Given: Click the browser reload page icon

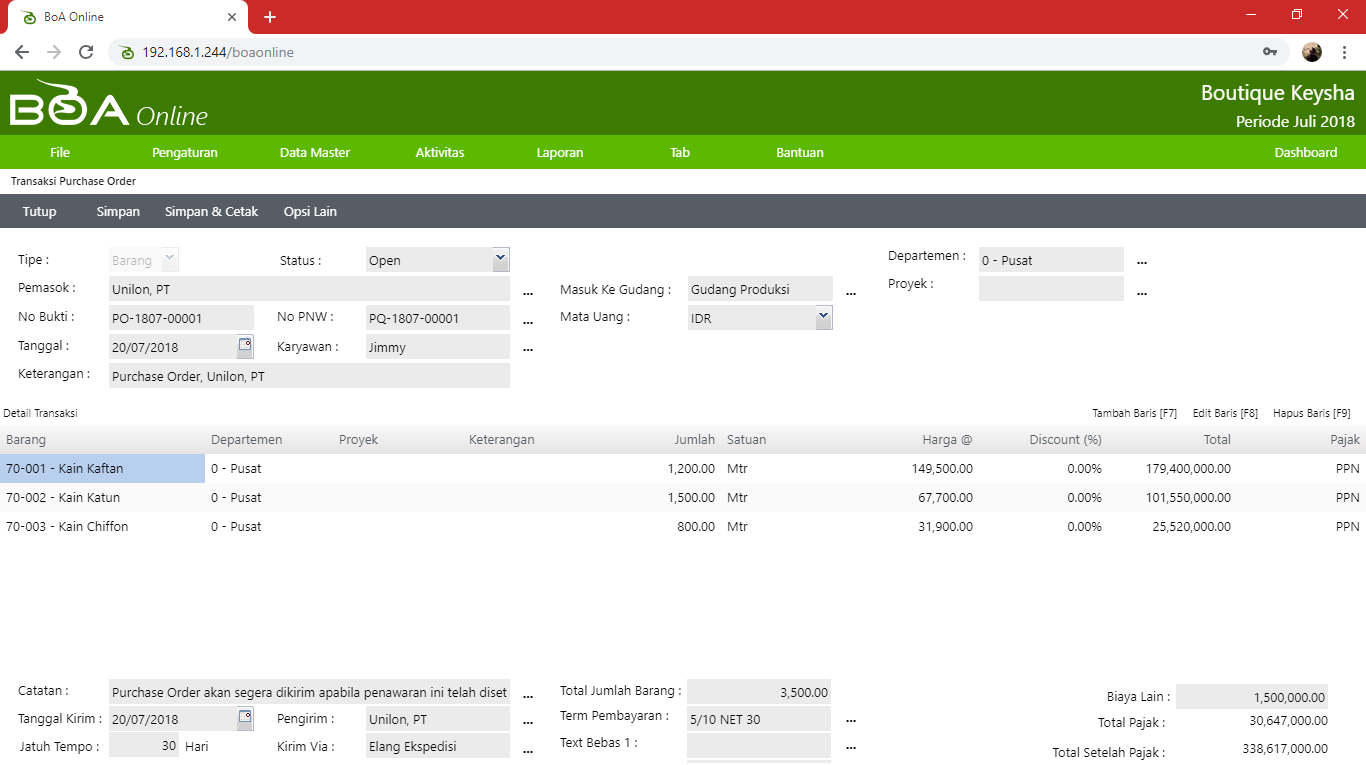Looking at the screenshot, I should tap(86, 52).
